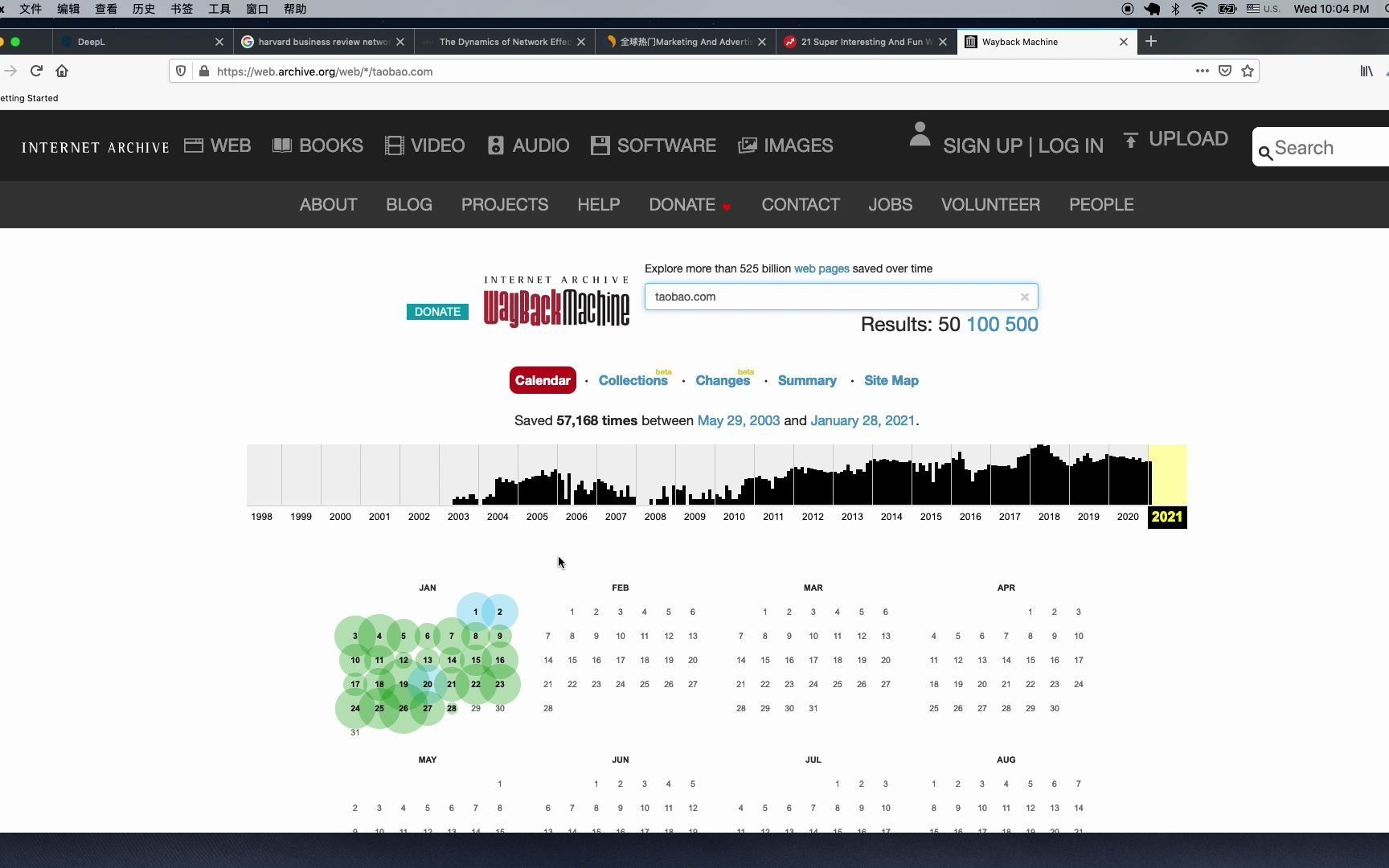
Task: Click January 20 snapshot bubble
Action: coord(428,684)
